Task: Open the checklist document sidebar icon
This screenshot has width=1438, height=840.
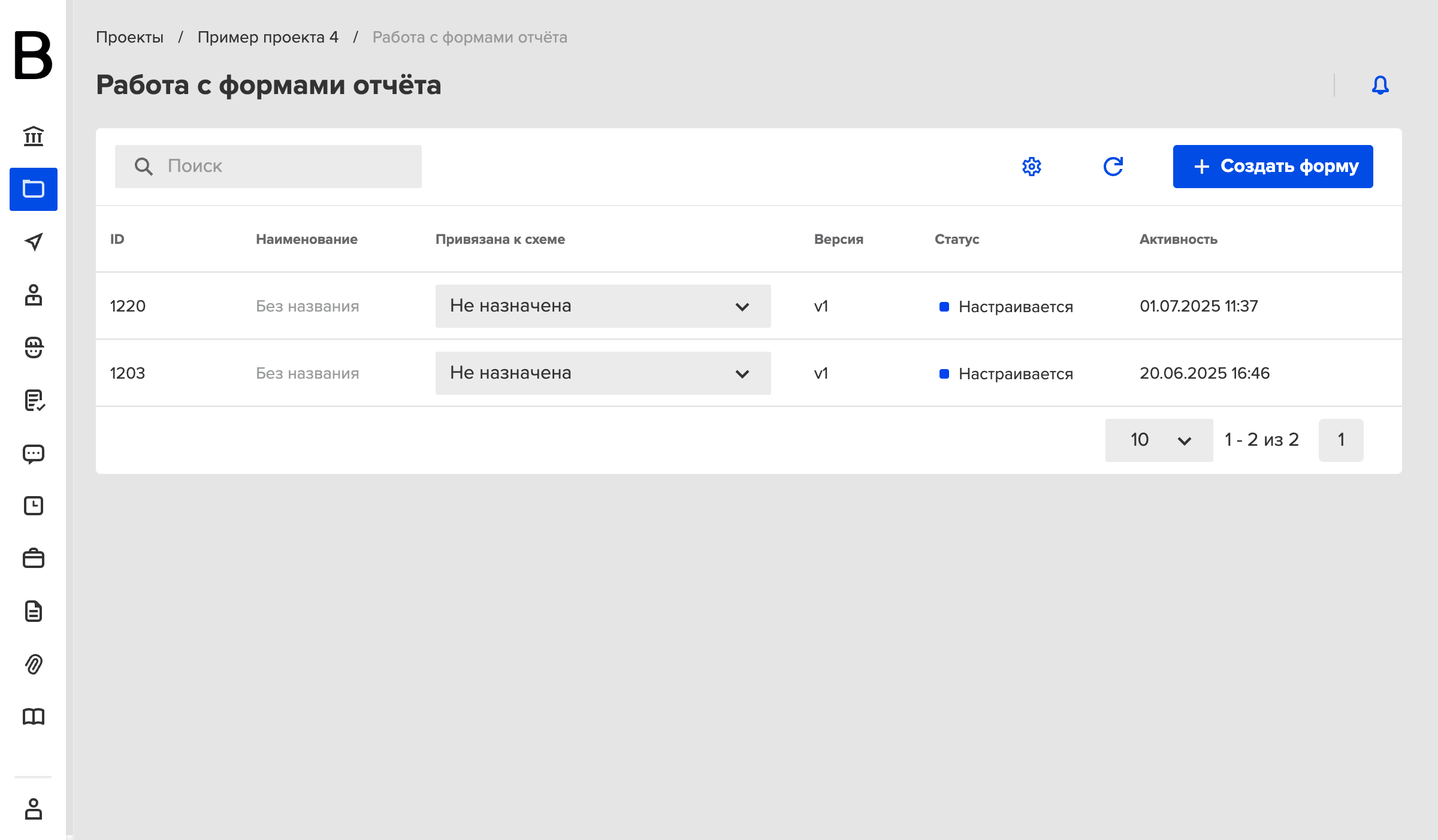Action: [x=34, y=400]
